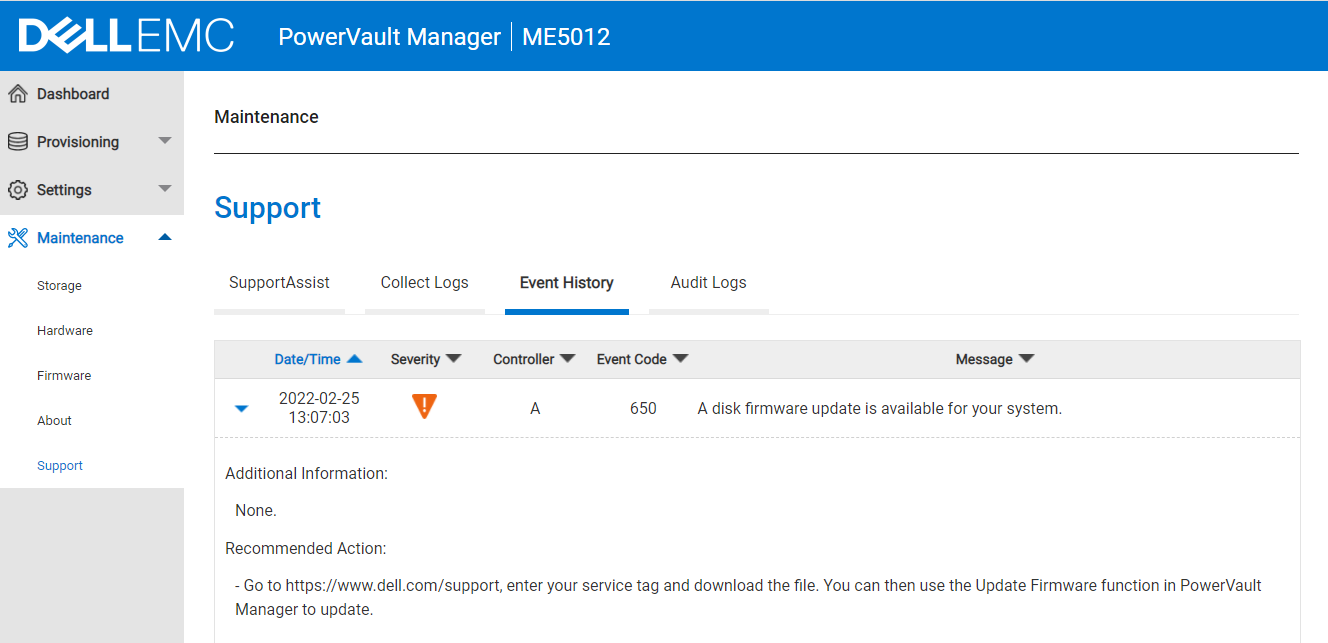Click the Settings sidebar label

(x=64, y=190)
